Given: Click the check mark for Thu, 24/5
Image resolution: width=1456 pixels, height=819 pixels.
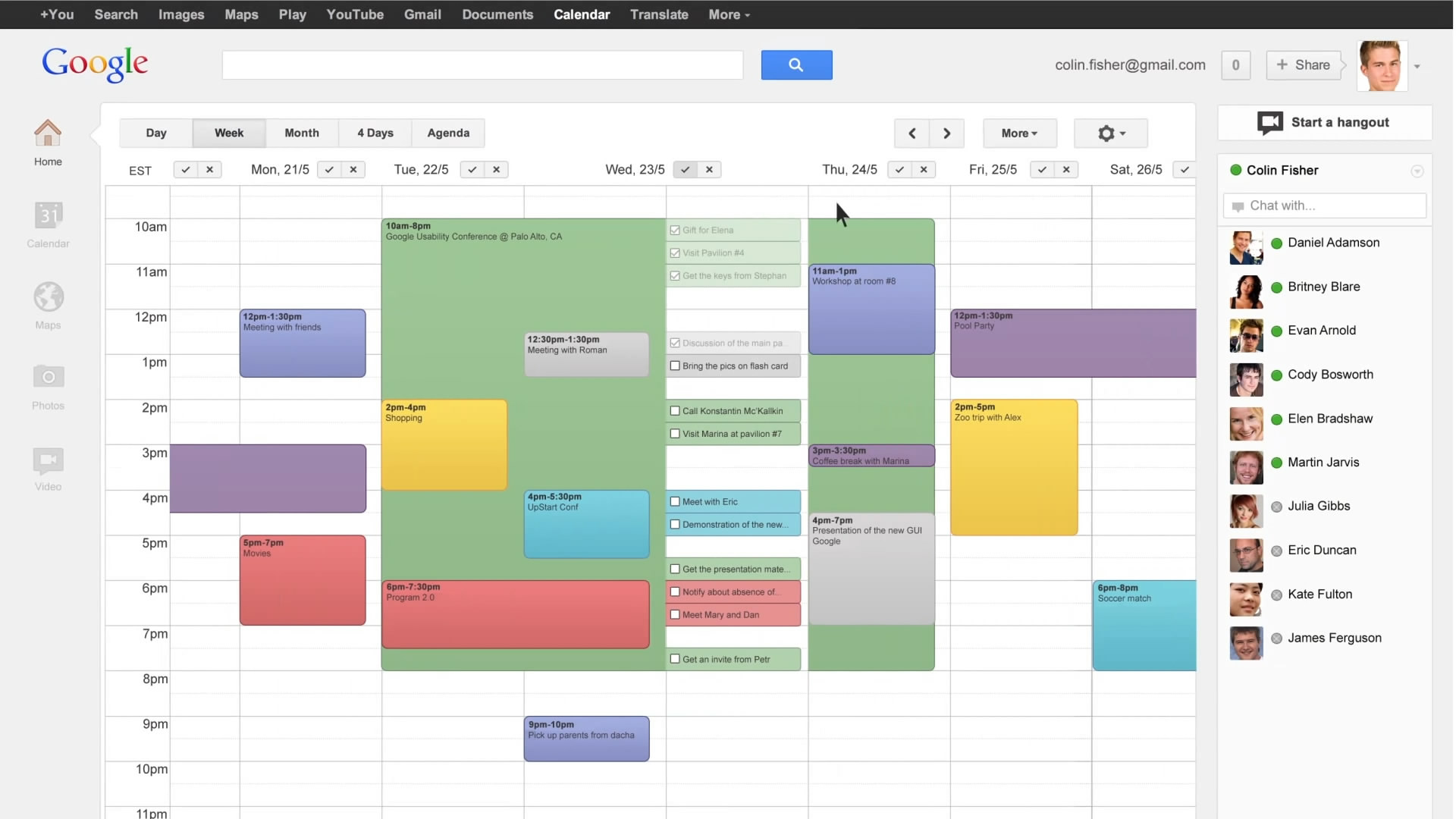Looking at the screenshot, I should tap(899, 170).
